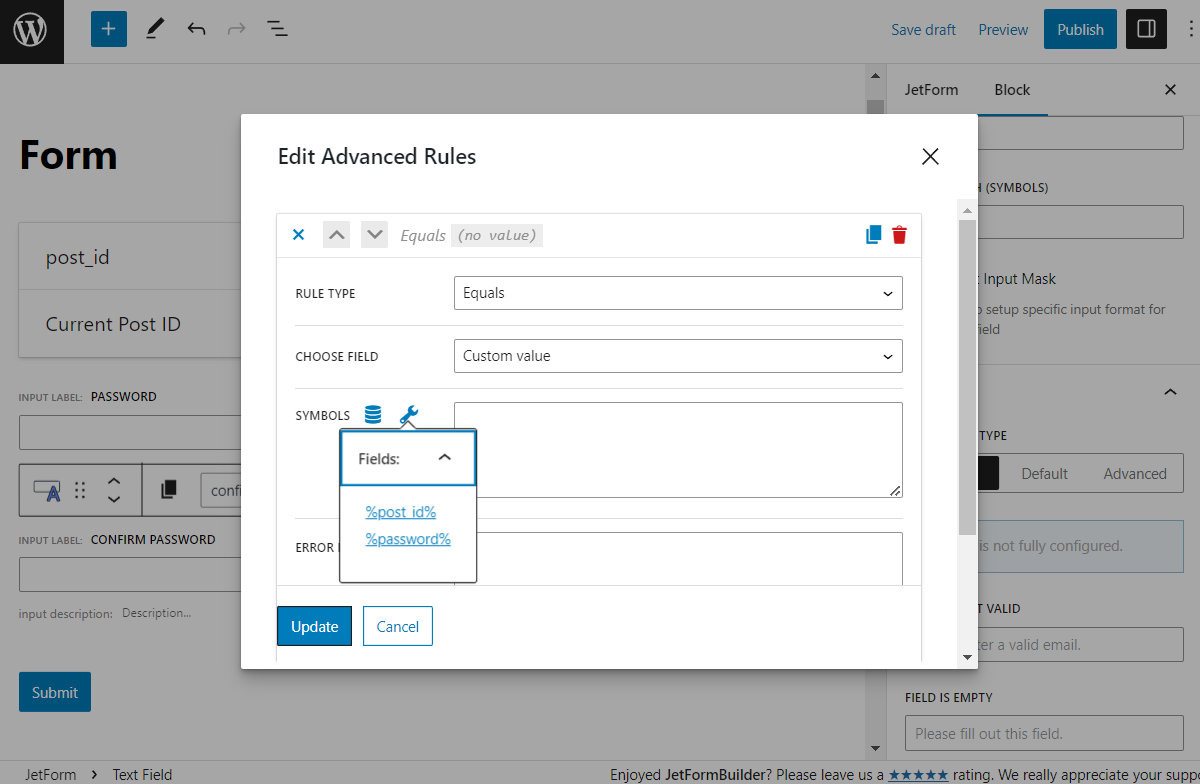The width and height of the screenshot is (1200, 784).
Task: Insert the %post_id% field macro link
Action: click(400, 512)
